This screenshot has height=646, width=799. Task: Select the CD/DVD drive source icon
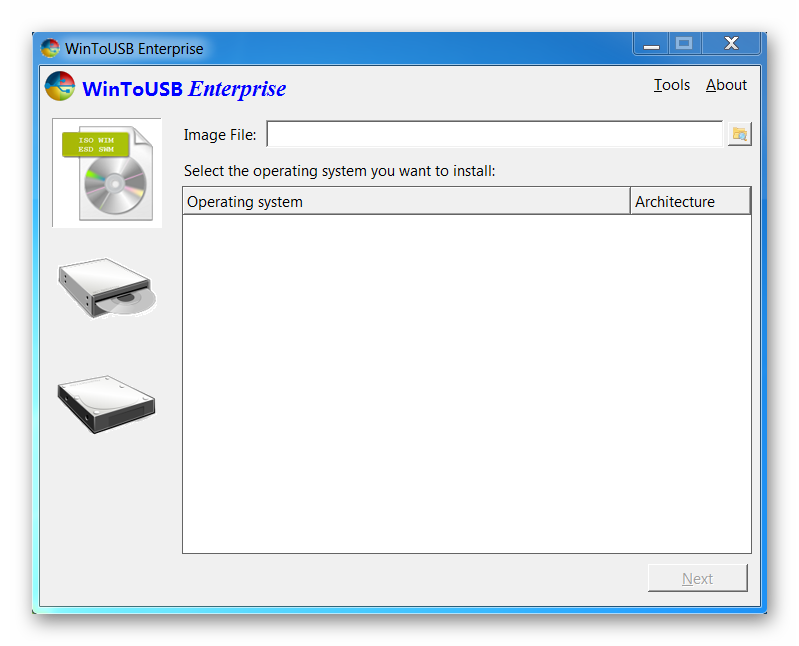[x=107, y=288]
